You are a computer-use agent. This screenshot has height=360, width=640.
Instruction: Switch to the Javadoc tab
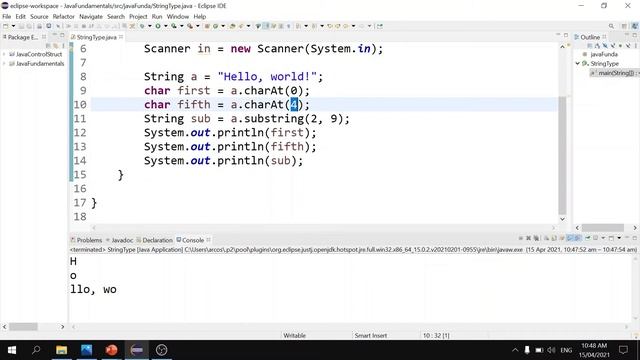coord(119,240)
